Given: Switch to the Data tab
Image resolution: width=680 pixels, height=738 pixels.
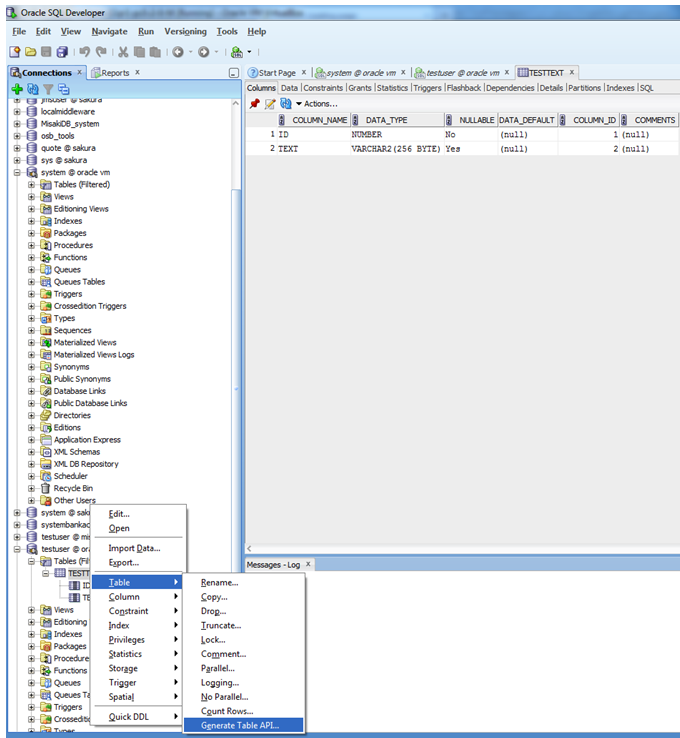Looking at the screenshot, I should pos(289,88).
